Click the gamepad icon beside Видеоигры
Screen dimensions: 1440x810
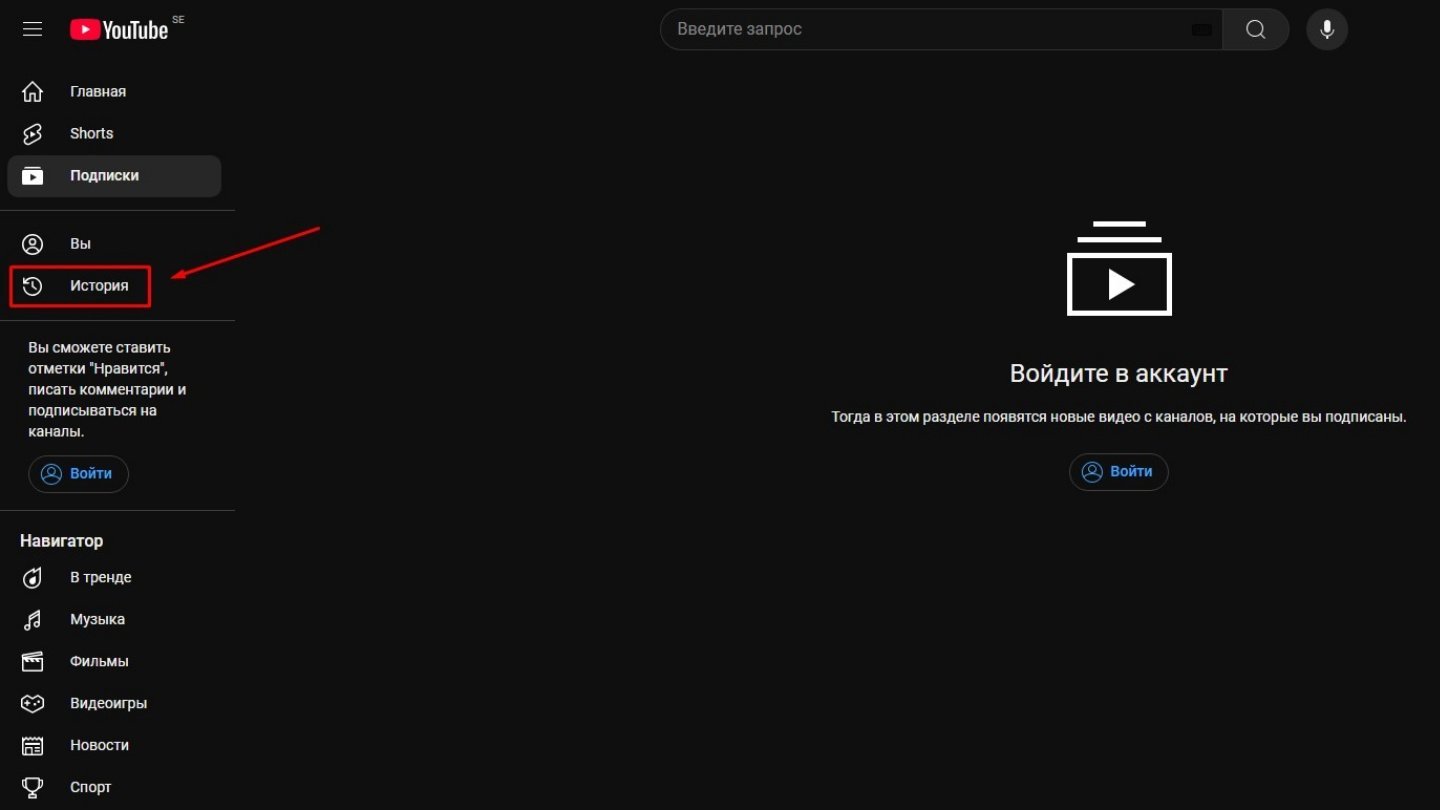click(x=33, y=704)
